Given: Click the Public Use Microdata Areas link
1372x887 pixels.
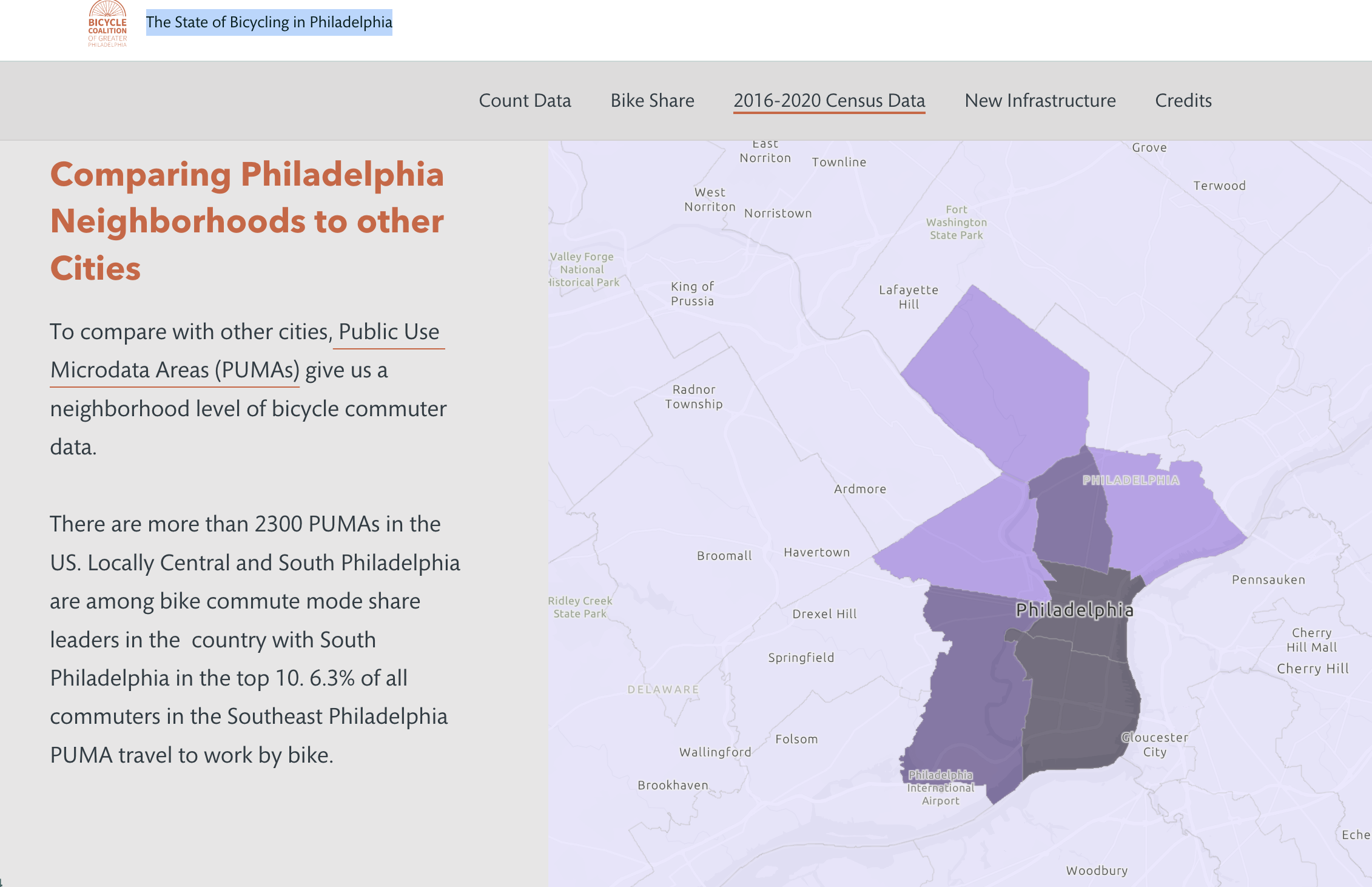Looking at the screenshot, I should pos(388,332).
